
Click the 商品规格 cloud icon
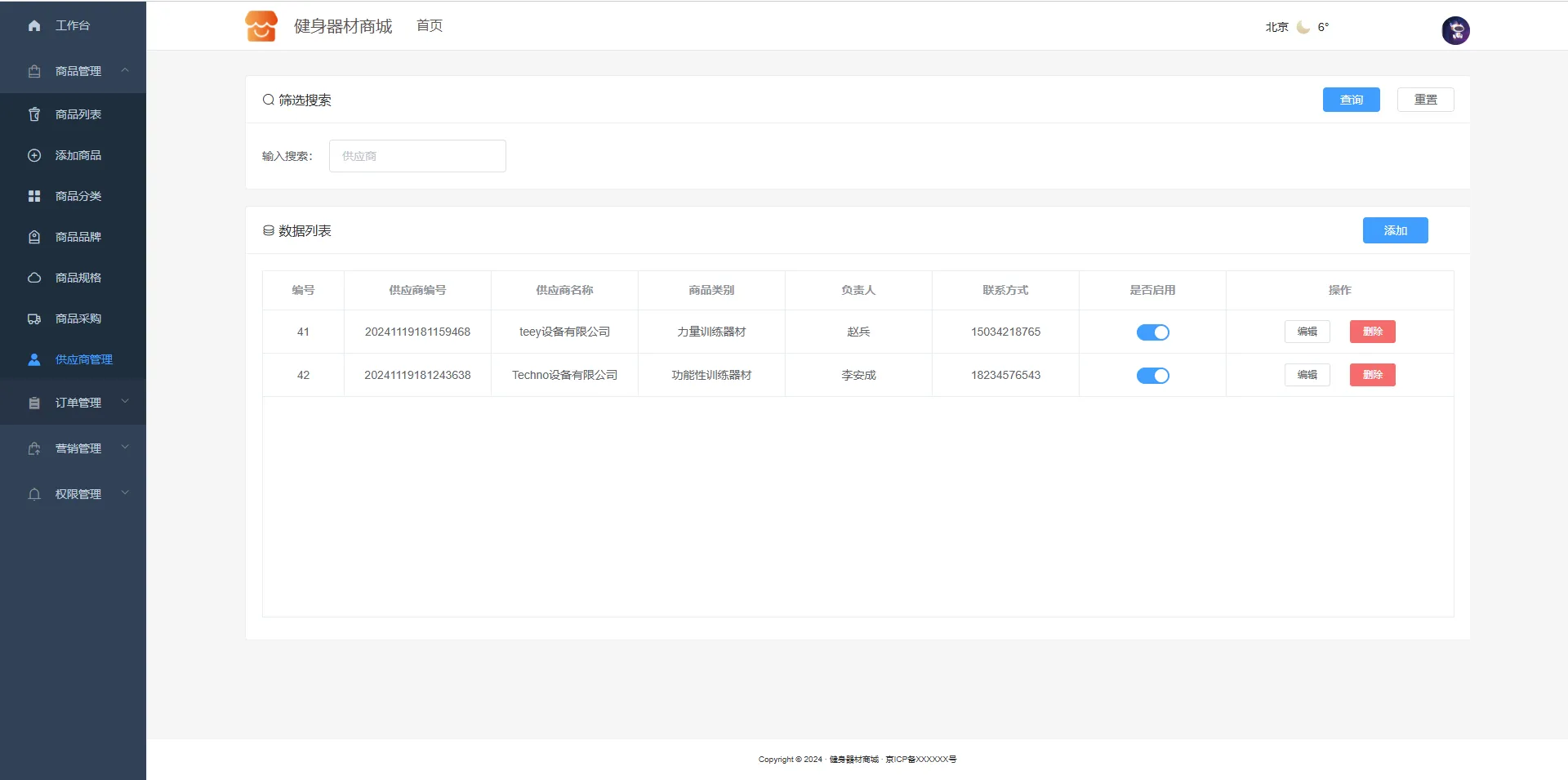(34, 278)
